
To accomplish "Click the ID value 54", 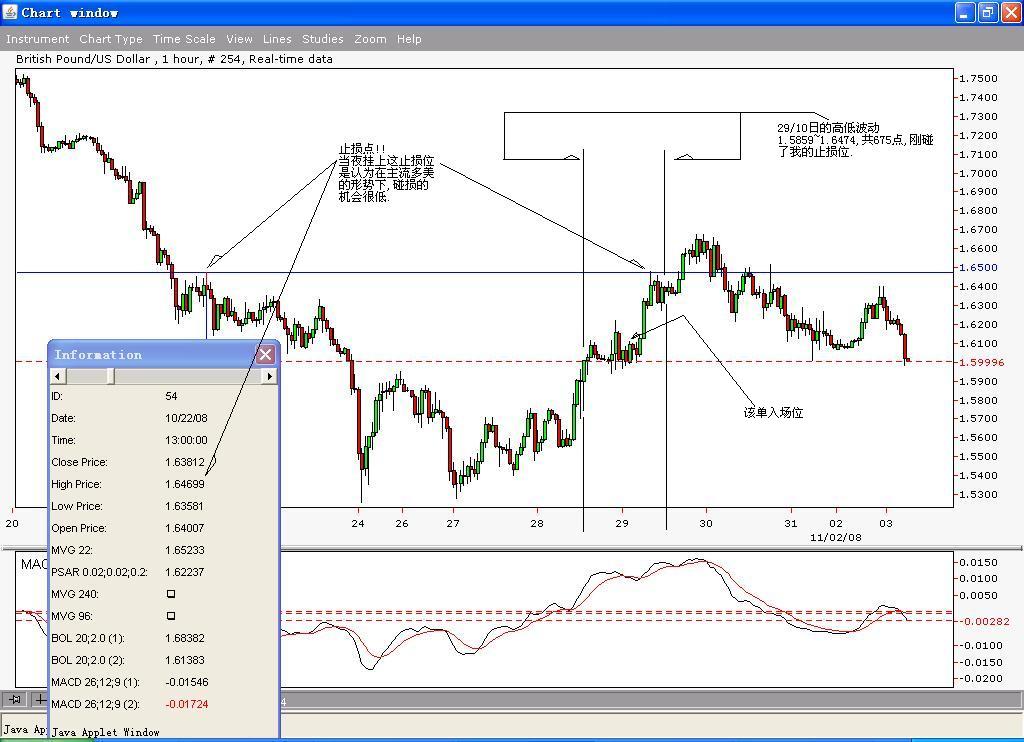I will tap(171, 396).
